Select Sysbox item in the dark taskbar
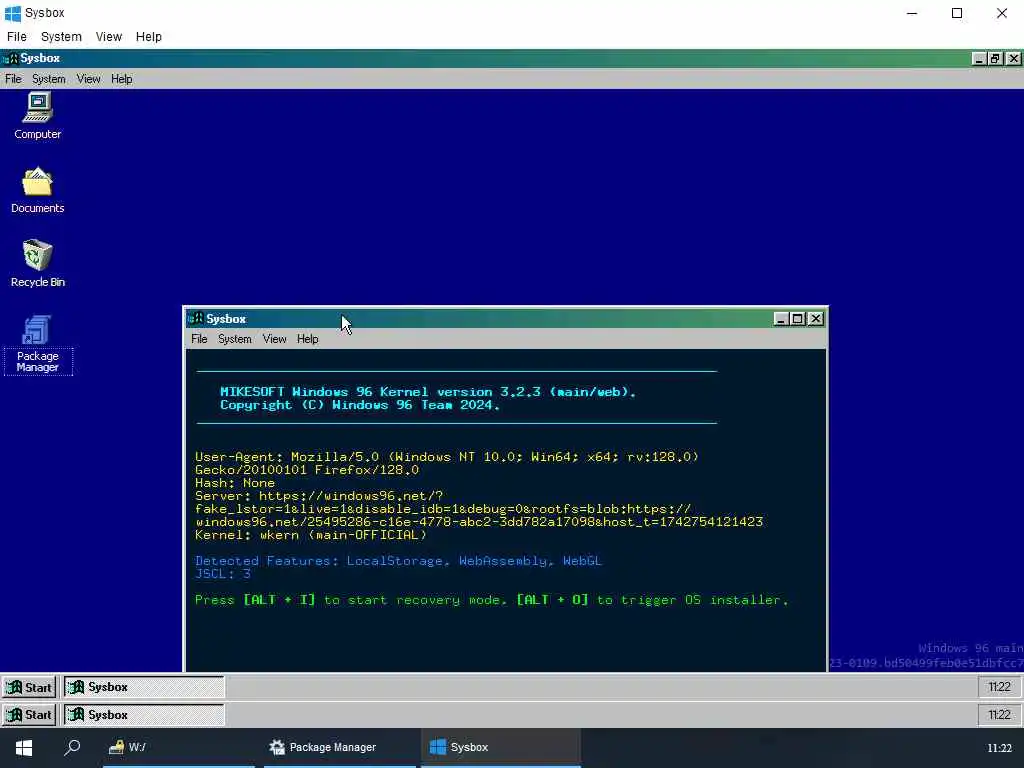 click(x=500, y=747)
